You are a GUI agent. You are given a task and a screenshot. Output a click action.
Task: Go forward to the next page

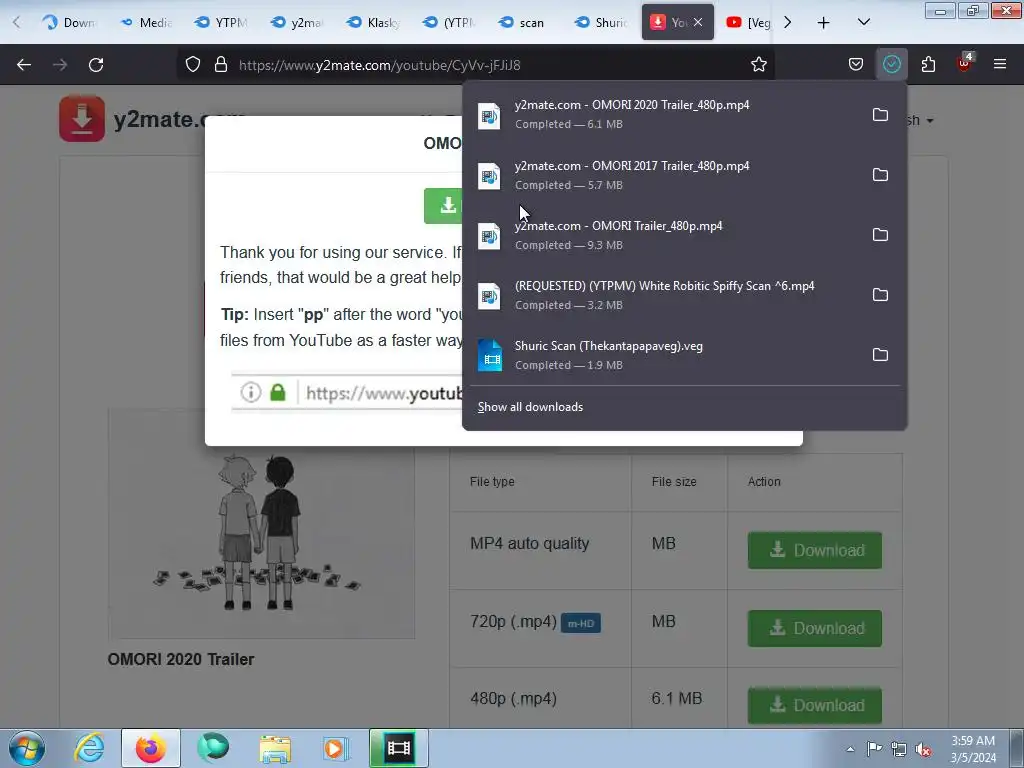coord(60,64)
